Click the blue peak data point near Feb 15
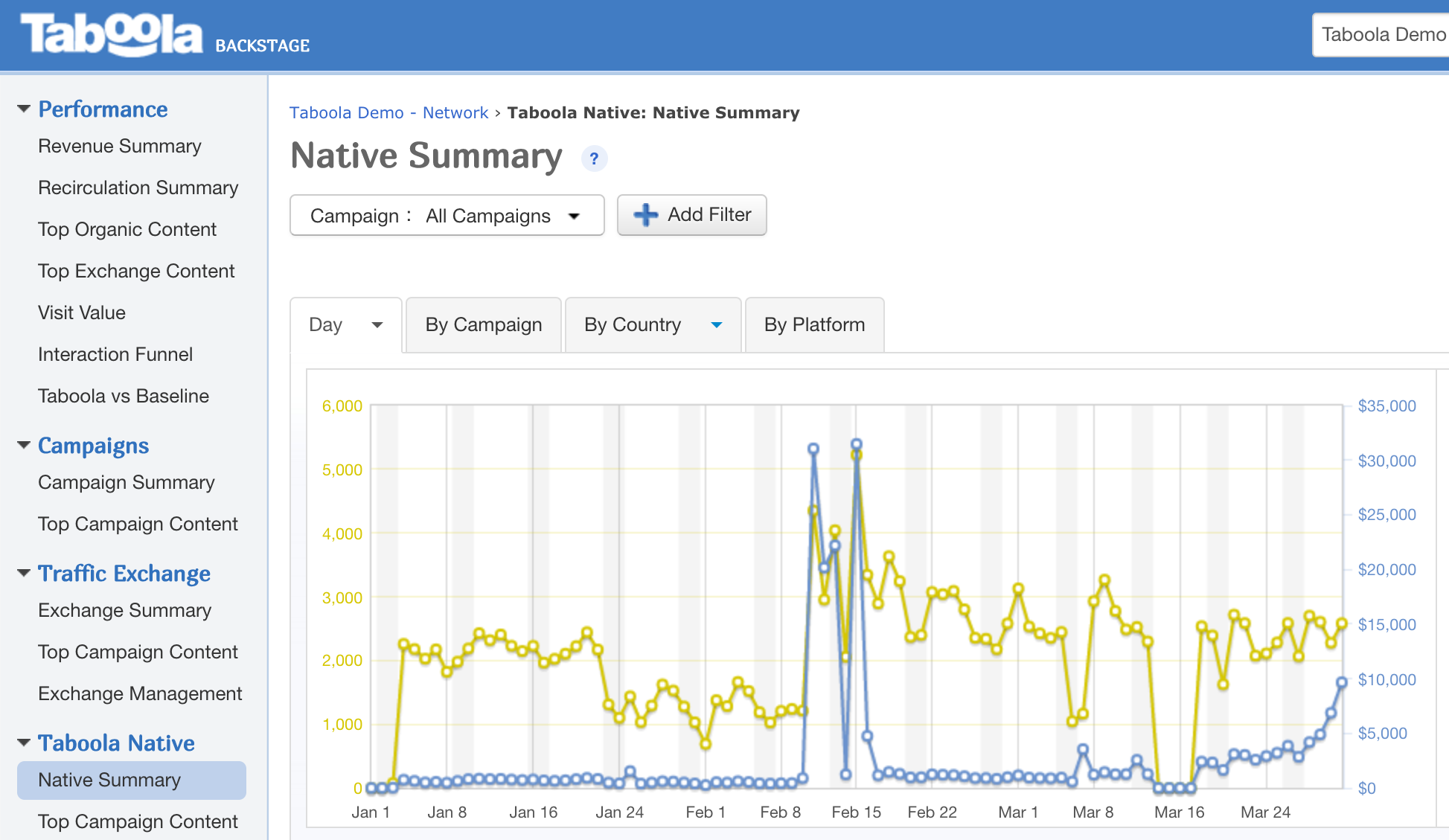Image resolution: width=1449 pixels, height=840 pixels. point(857,444)
